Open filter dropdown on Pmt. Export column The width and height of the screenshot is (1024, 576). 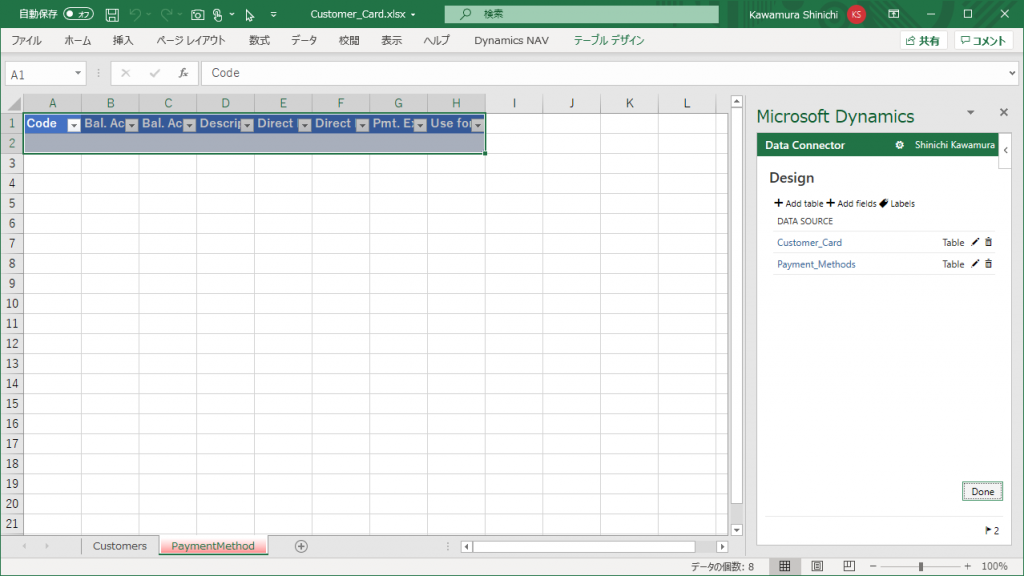click(420, 125)
